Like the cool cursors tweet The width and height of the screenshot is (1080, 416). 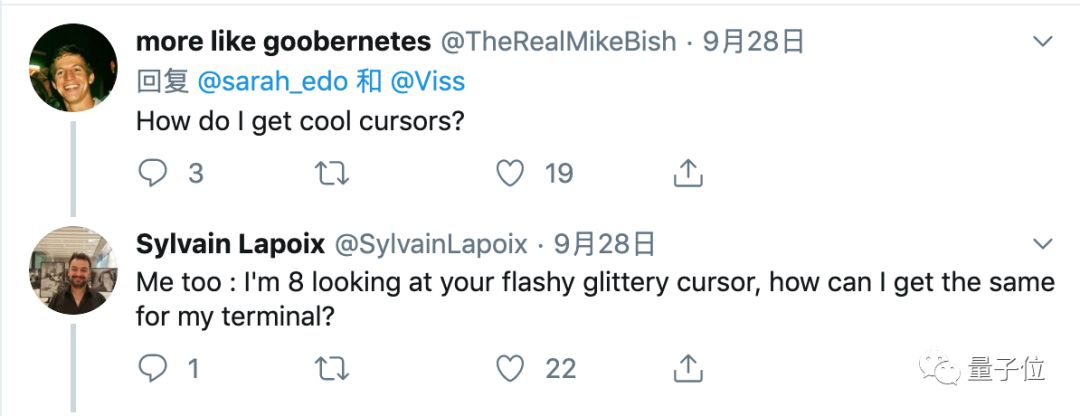pos(510,173)
